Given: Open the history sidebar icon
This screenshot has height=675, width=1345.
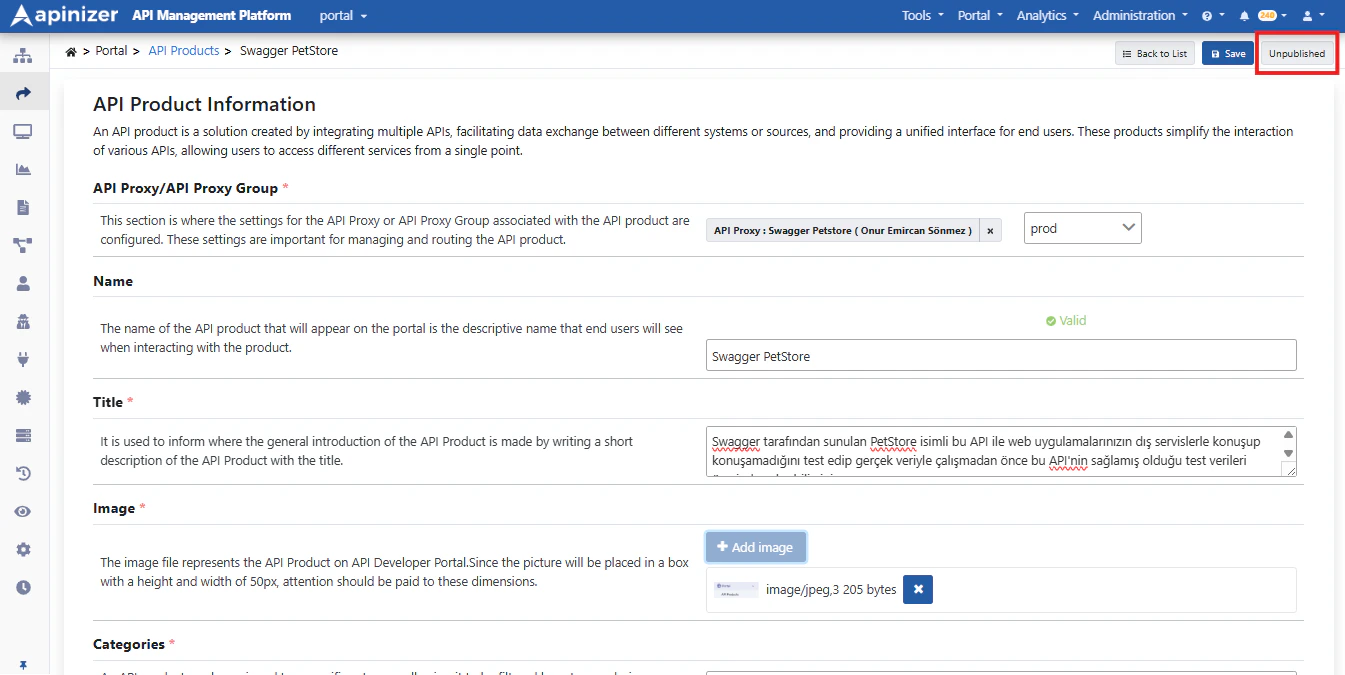Looking at the screenshot, I should pyautogui.click(x=23, y=473).
